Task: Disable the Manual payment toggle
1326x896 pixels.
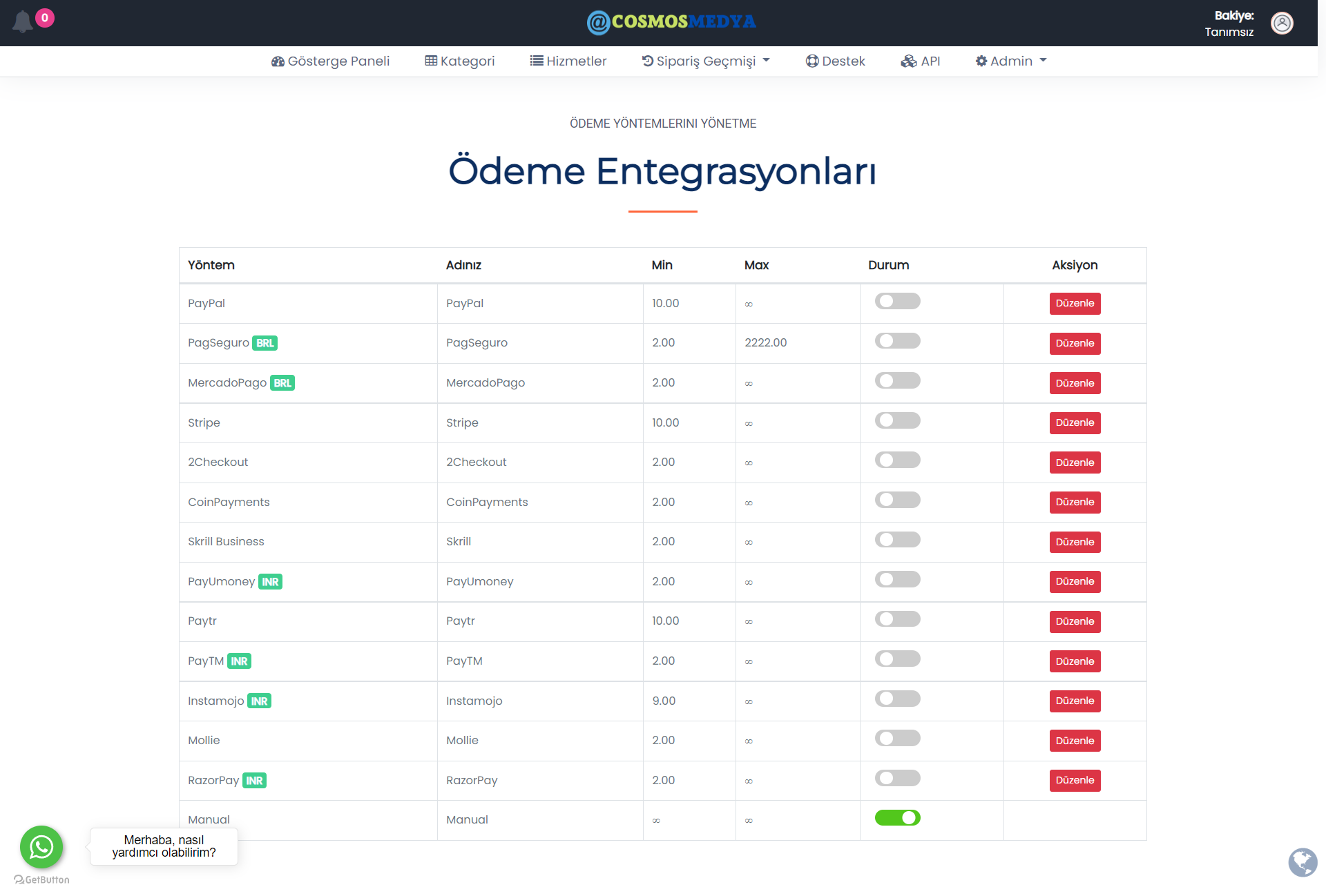Action: (897, 818)
